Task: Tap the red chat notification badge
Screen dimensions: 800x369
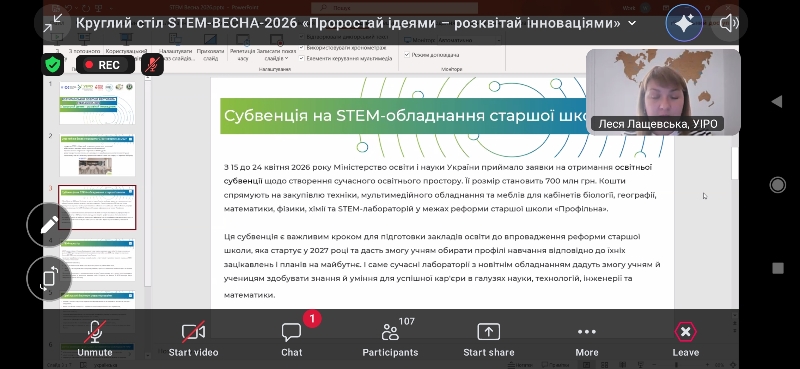Action: pyautogui.click(x=312, y=319)
